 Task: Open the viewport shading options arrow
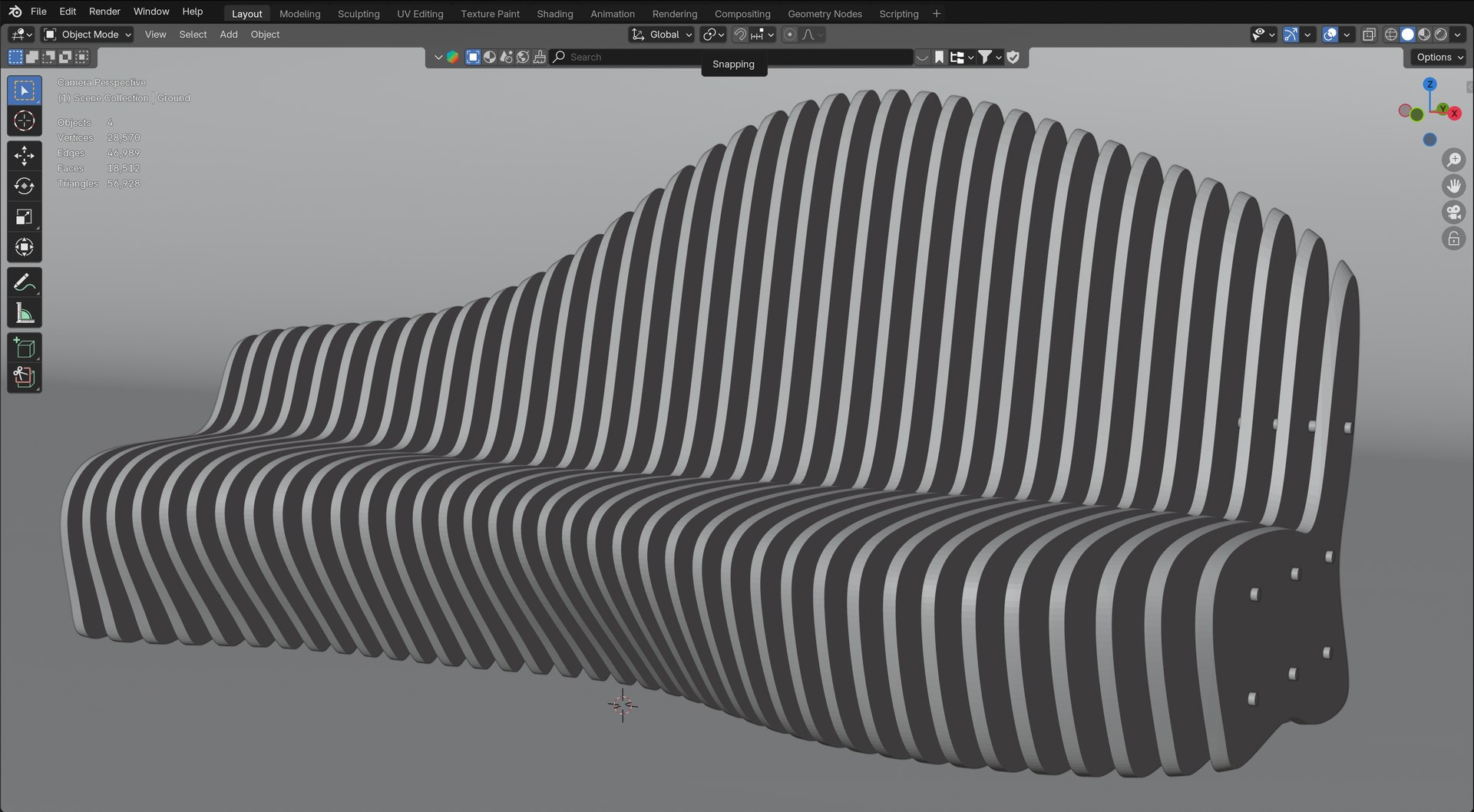(x=1457, y=35)
